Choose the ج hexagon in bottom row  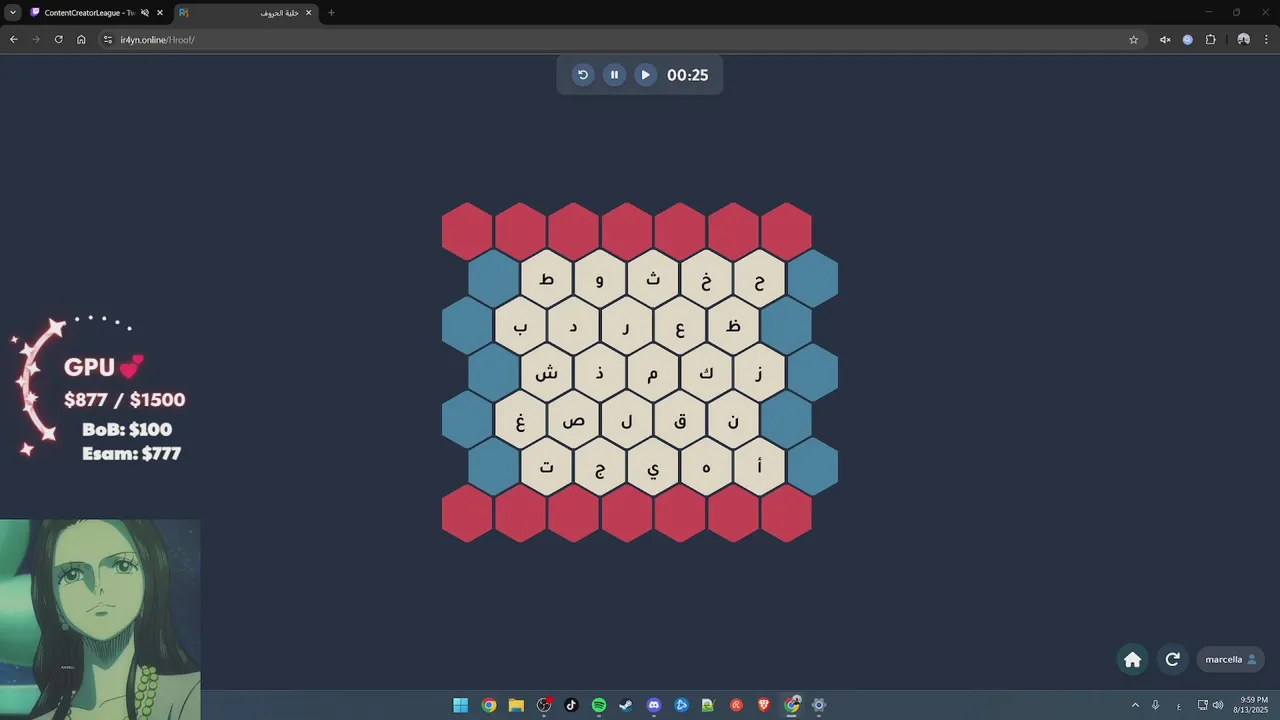pos(600,467)
